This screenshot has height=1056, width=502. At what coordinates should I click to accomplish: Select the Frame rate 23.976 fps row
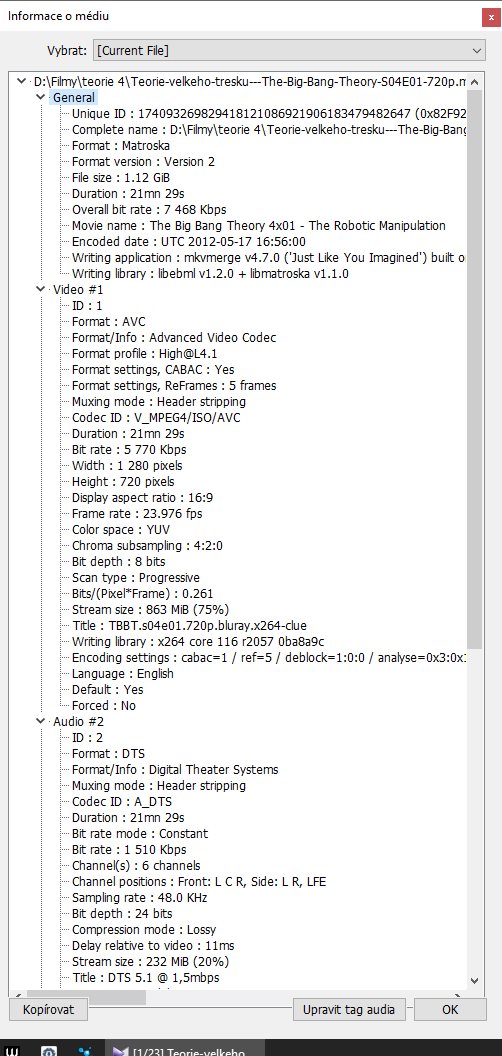[x=137, y=514]
